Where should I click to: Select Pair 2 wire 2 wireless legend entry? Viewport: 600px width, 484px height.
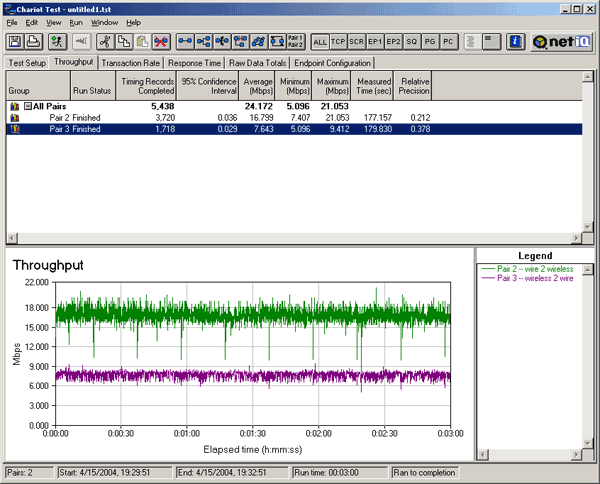pyautogui.click(x=535, y=269)
